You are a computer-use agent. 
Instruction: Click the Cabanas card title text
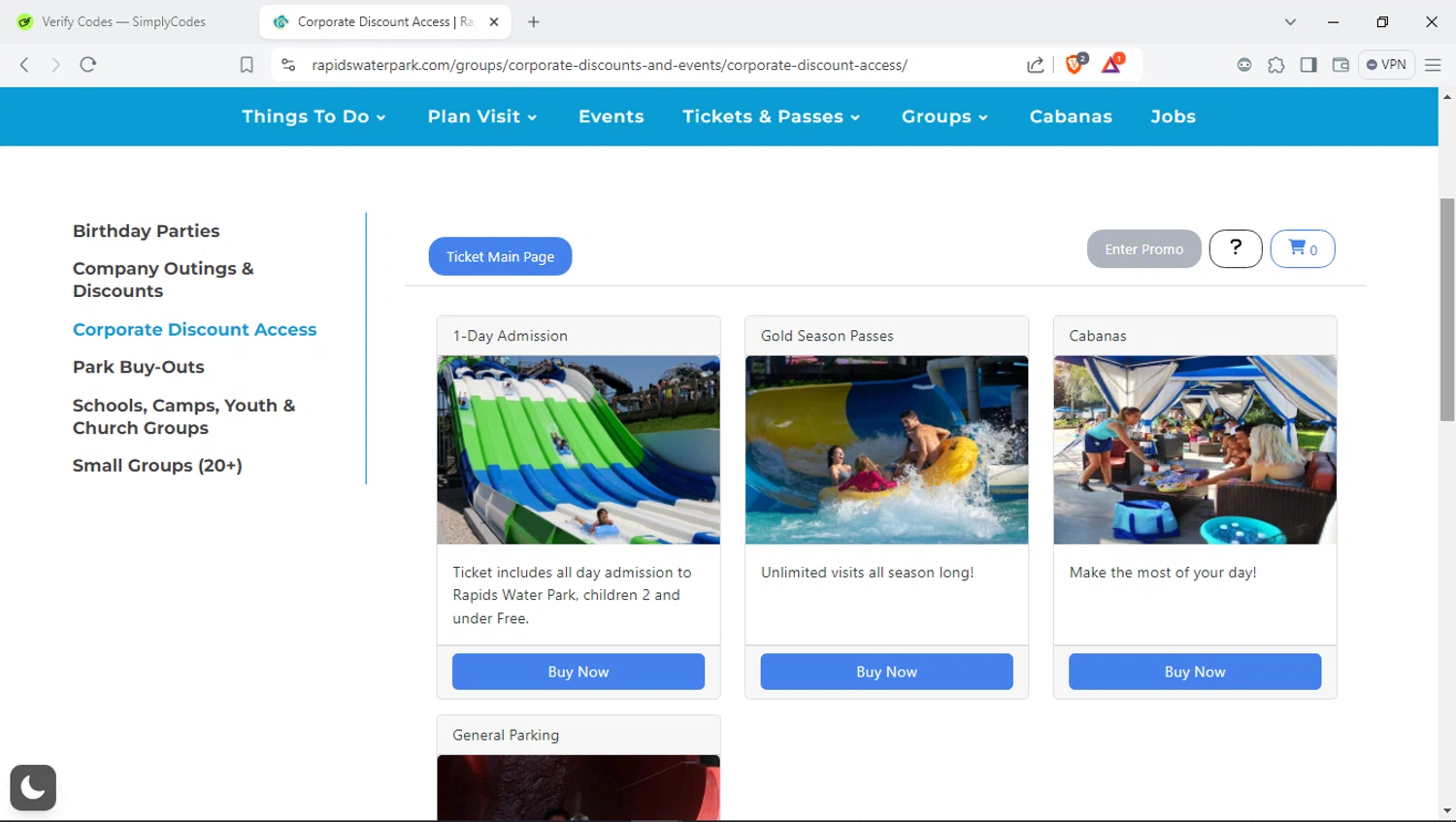pyautogui.click(x=1098, y=336)
